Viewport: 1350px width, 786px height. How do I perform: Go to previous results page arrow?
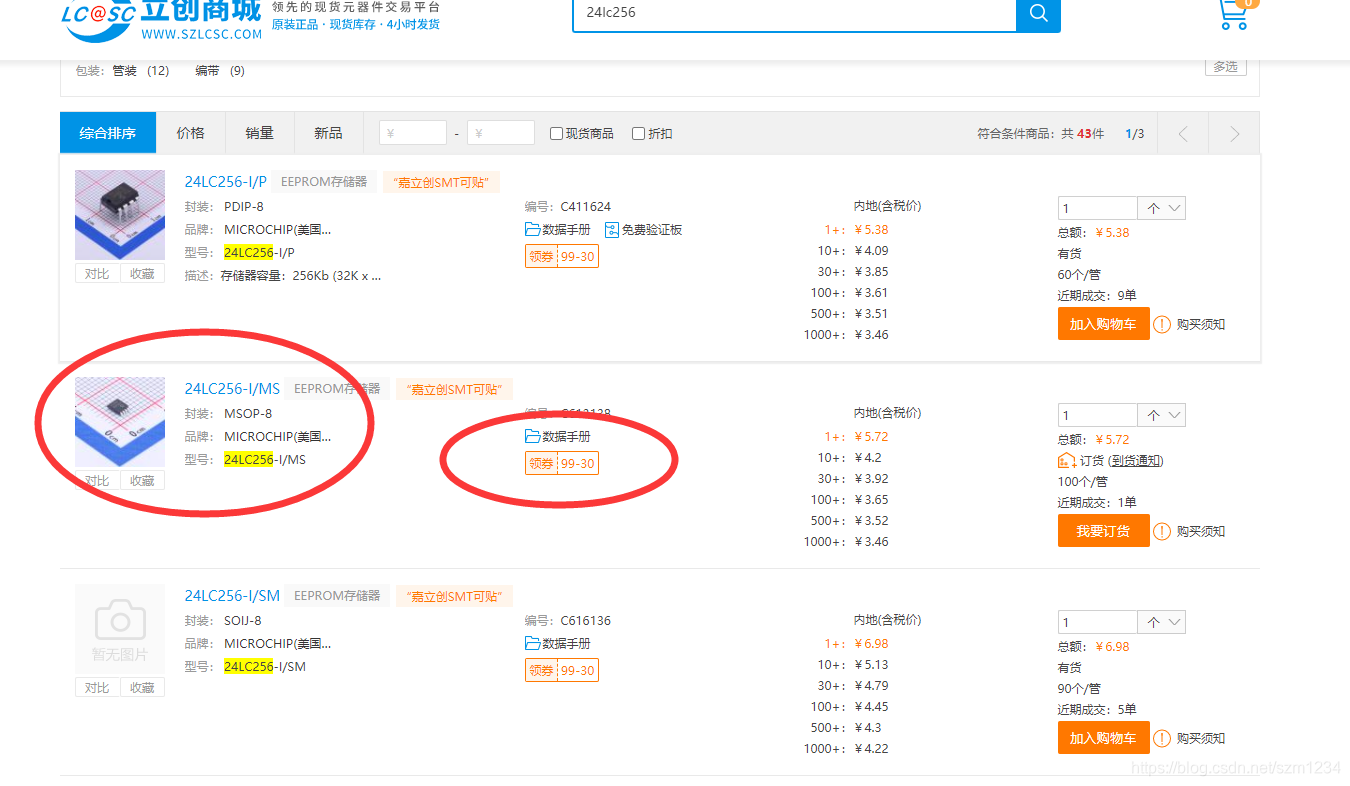(x=1183, y=133)
